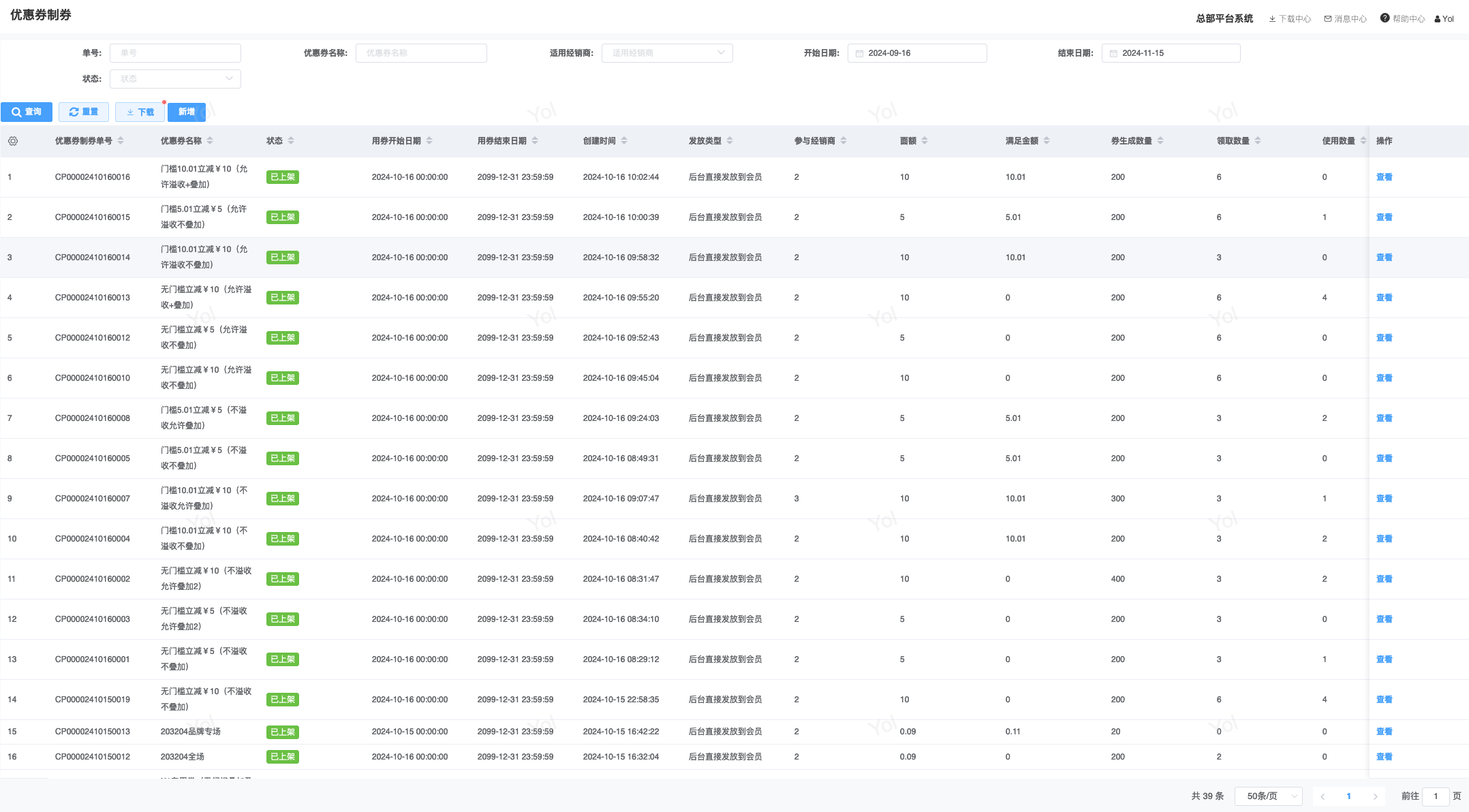Open the 50条/页 page size selector

click(1268, 796)
